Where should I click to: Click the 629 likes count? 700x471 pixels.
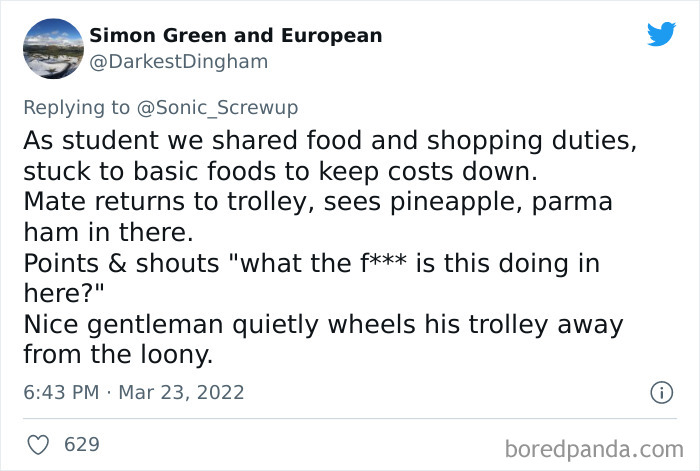pos(81,443)
